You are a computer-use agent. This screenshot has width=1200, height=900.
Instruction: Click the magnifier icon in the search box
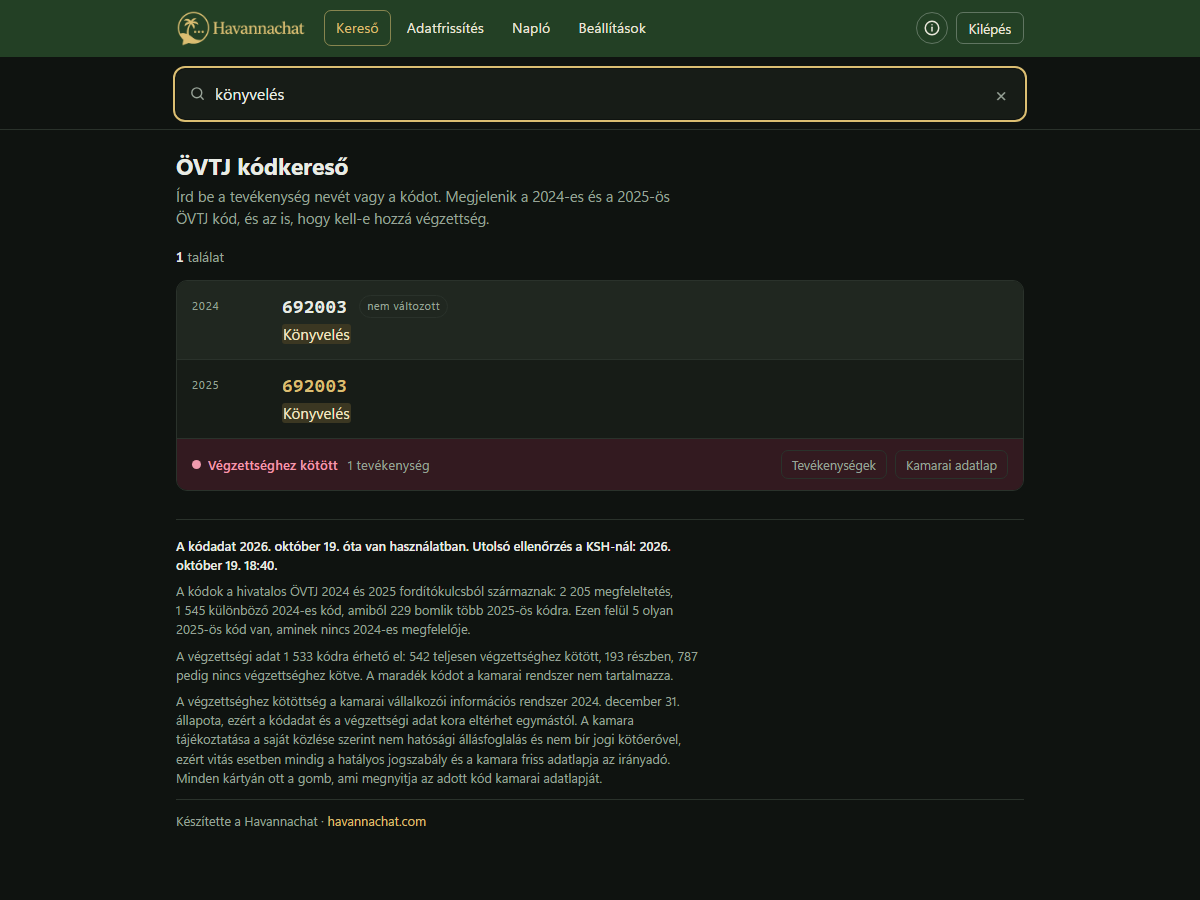[x=198, y=94]
